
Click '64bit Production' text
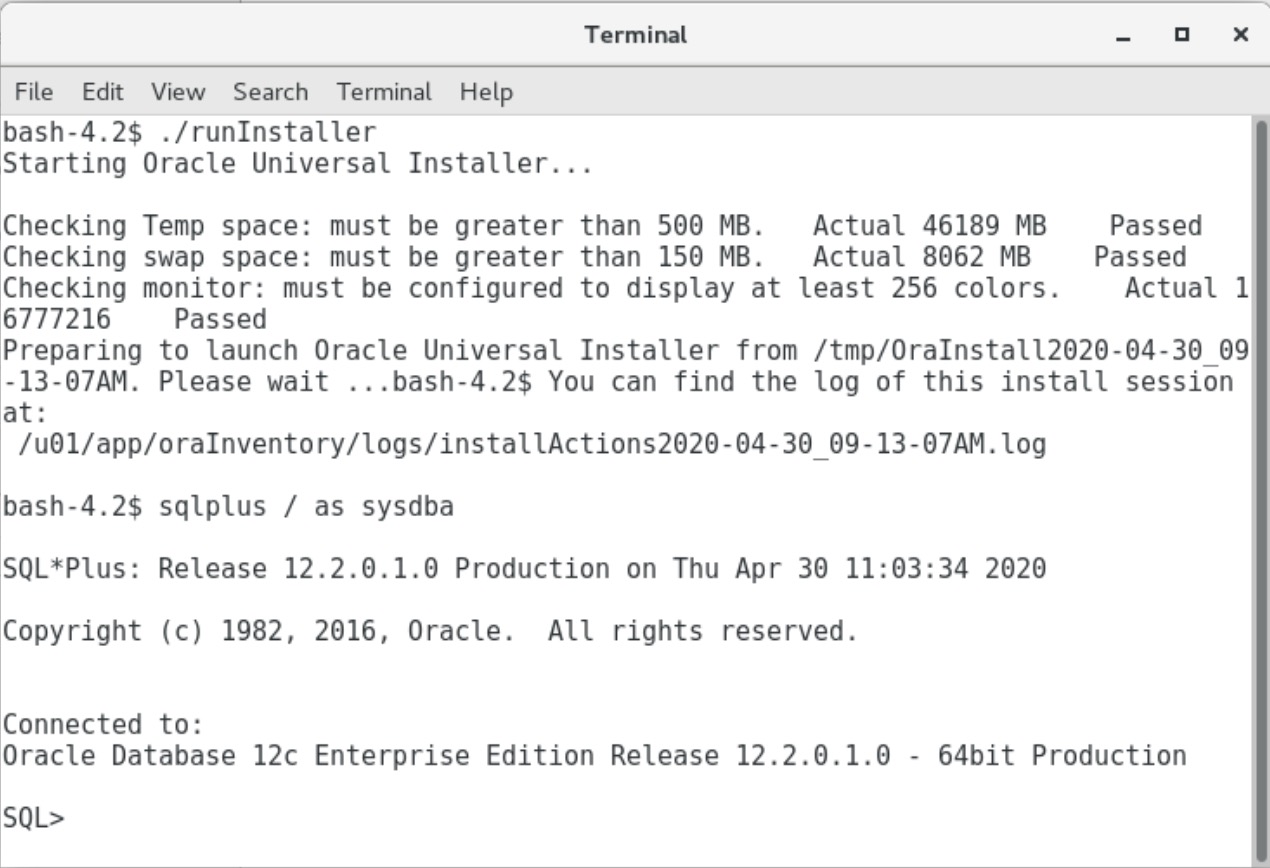tap(1062, 755)
